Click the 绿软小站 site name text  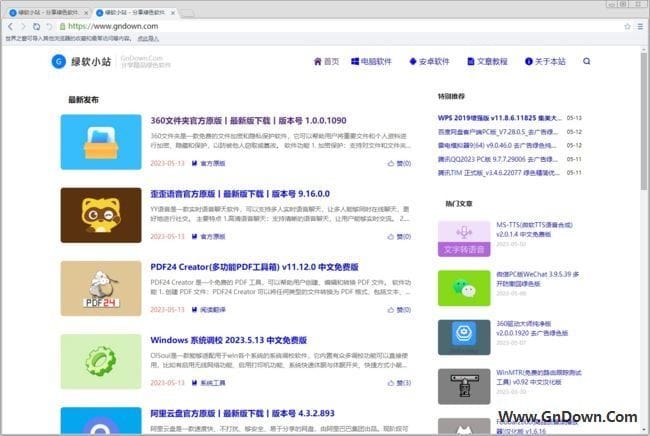pos(91,62)
